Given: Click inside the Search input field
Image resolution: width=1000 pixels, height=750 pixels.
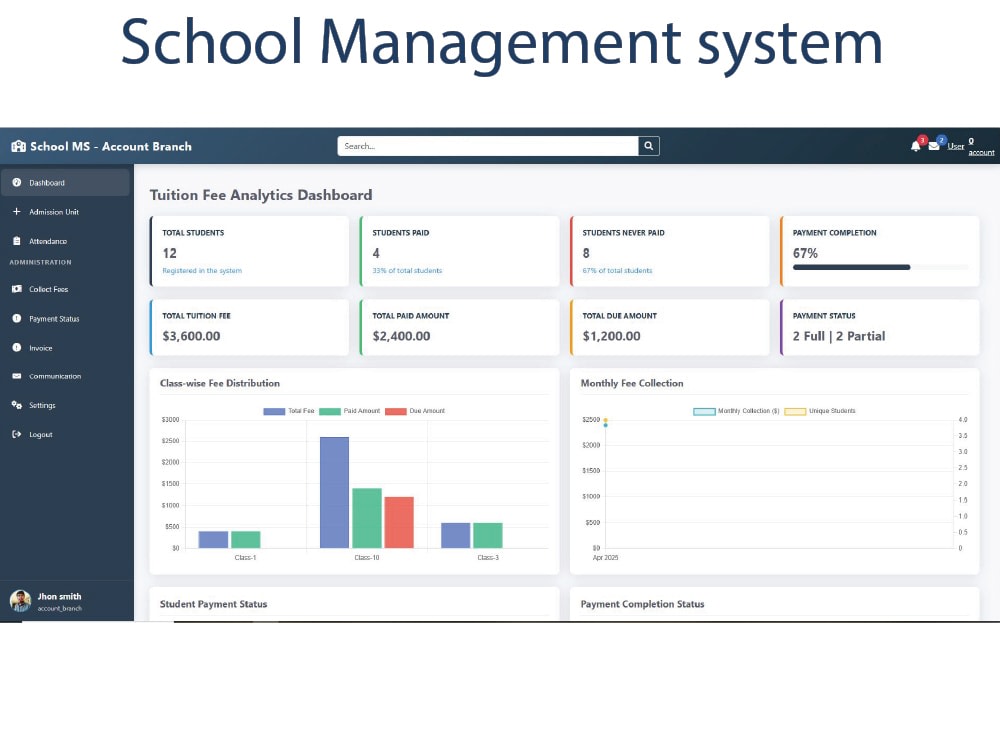Looking at the screenshot, I should click(x=488, y=146).
